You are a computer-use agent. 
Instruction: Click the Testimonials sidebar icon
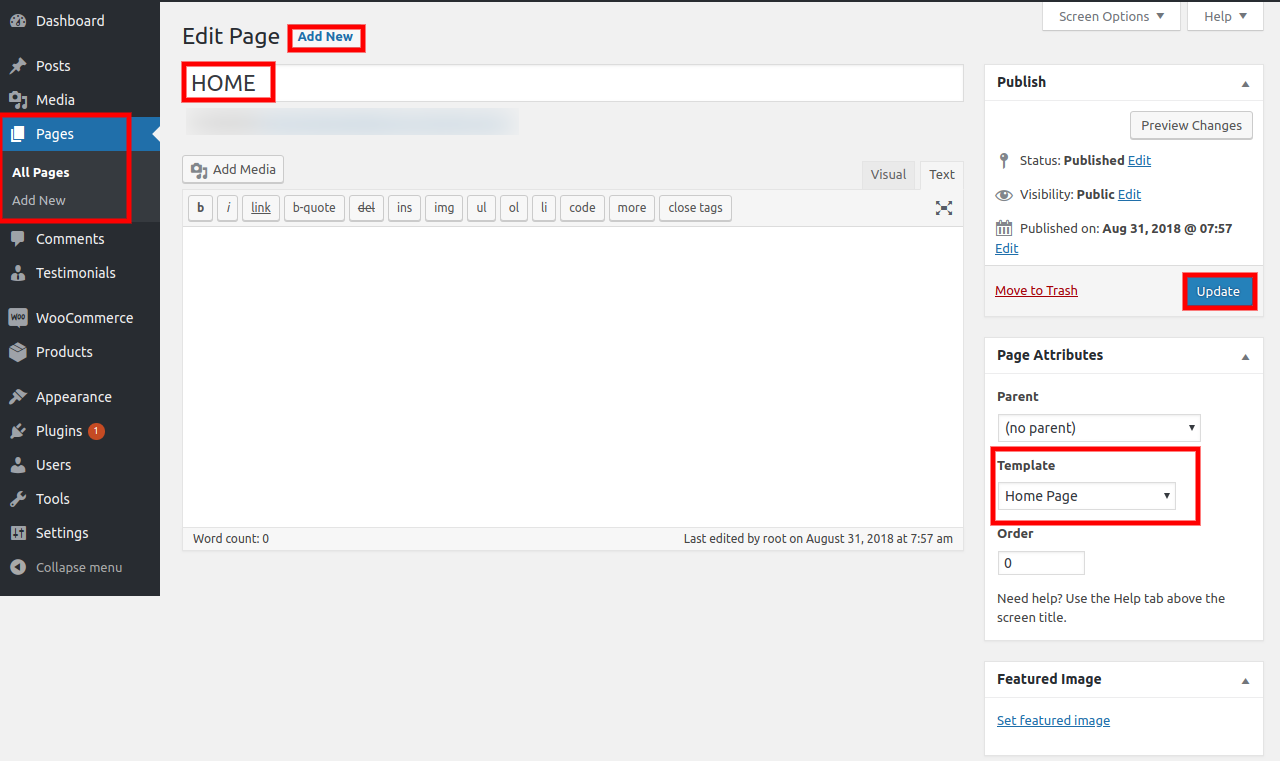tap(18, 273)
